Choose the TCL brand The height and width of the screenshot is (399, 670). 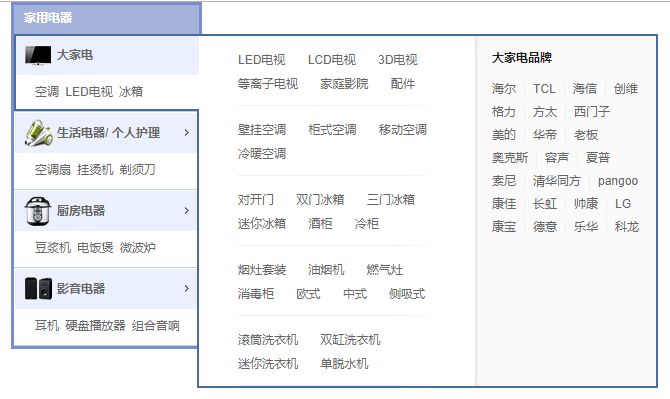point(544,89)
